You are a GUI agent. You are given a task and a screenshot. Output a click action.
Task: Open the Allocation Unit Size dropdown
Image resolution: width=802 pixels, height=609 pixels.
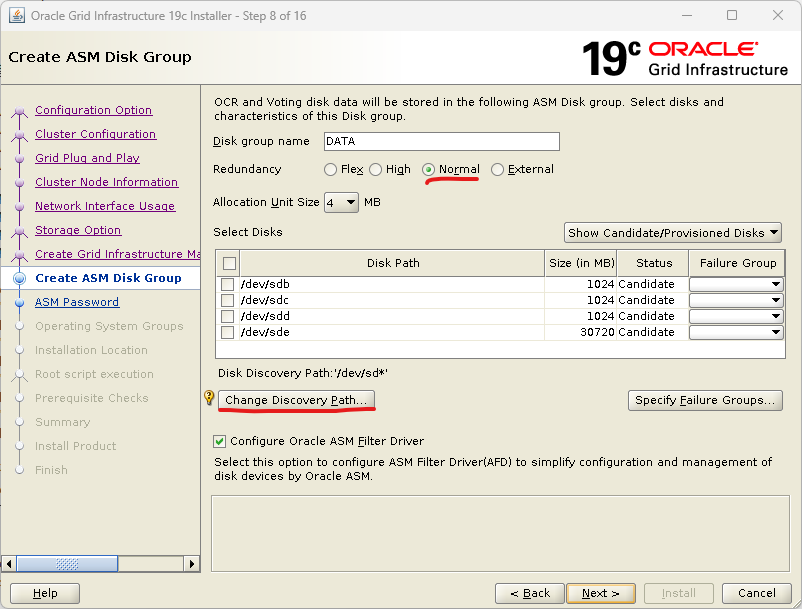click(x=341, y=203)
